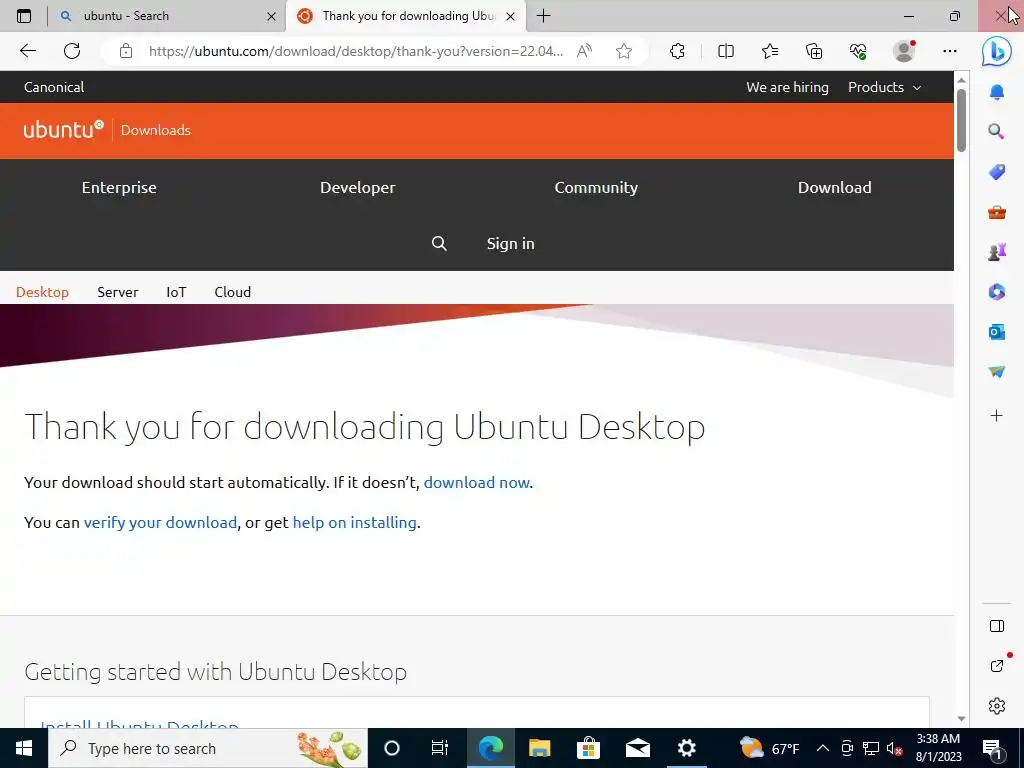Click the Sign in link
The image size is (1024, 768).
(511, 244)
